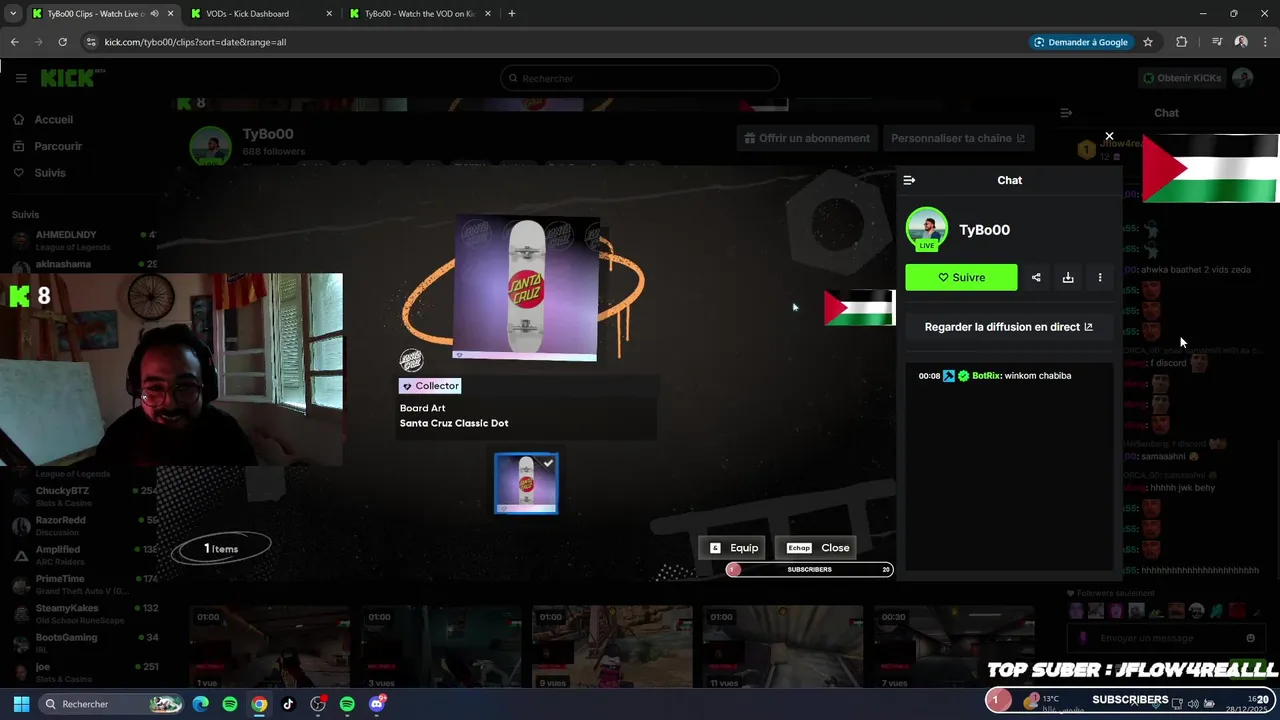Screen dimensions: 1280x720
Task: Switch to the TyBo00 Watch the VOD tab
Action: coord(420,14)
